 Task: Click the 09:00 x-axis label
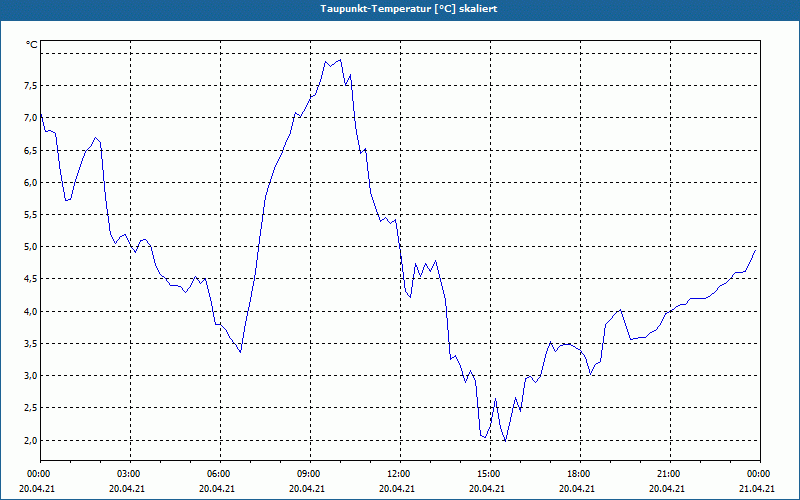pyautogui.click(x=308, y=474)
